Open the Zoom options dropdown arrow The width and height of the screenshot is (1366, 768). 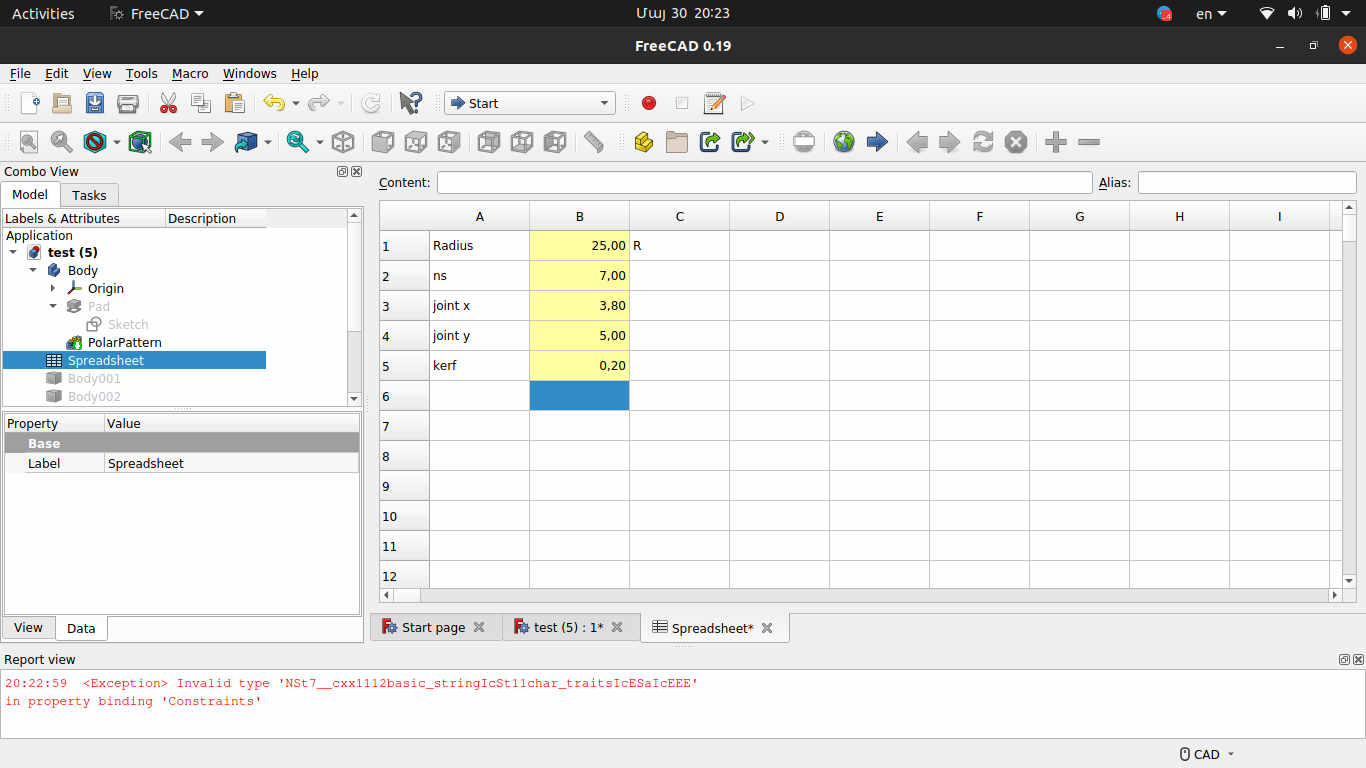319,142
